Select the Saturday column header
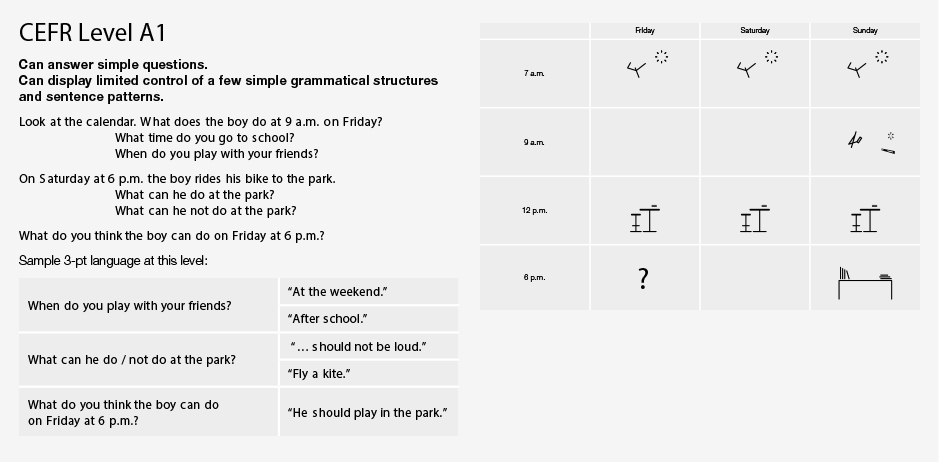 (755, 31)
